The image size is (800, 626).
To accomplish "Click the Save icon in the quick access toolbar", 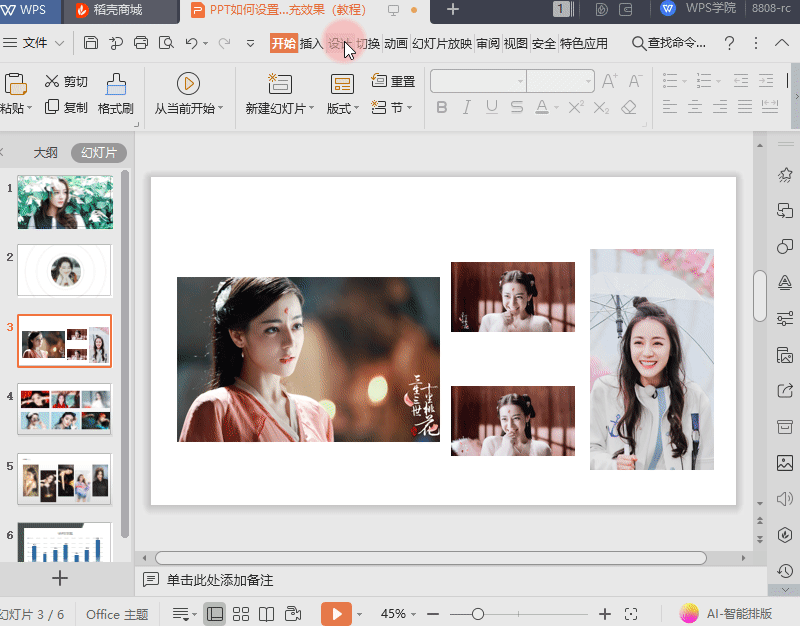I will [x=90, y=43].
